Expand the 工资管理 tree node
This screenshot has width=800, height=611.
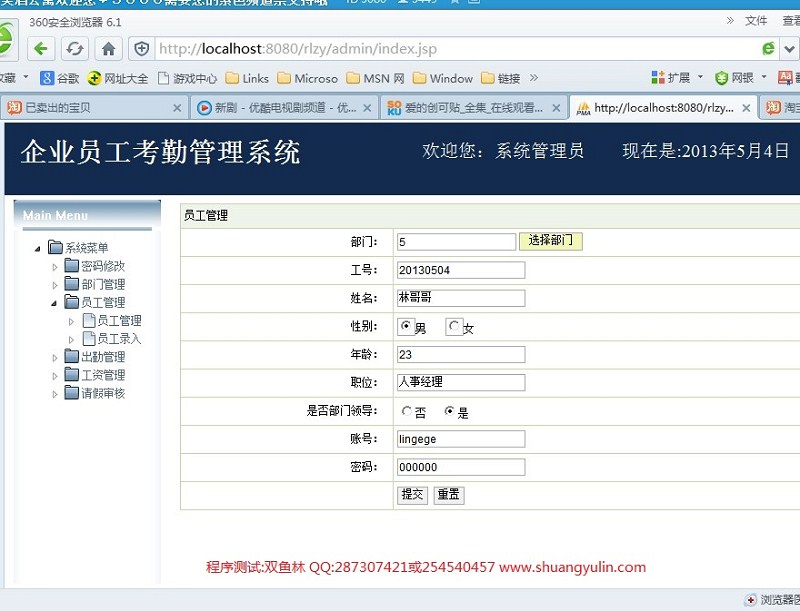56,375
